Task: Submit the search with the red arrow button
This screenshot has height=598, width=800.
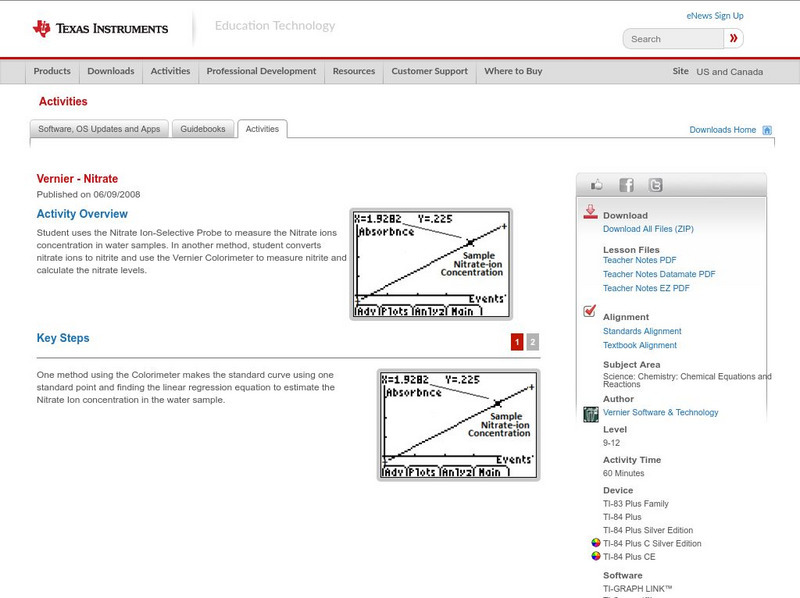Action: pyautogui.click(x=733, y=38)
